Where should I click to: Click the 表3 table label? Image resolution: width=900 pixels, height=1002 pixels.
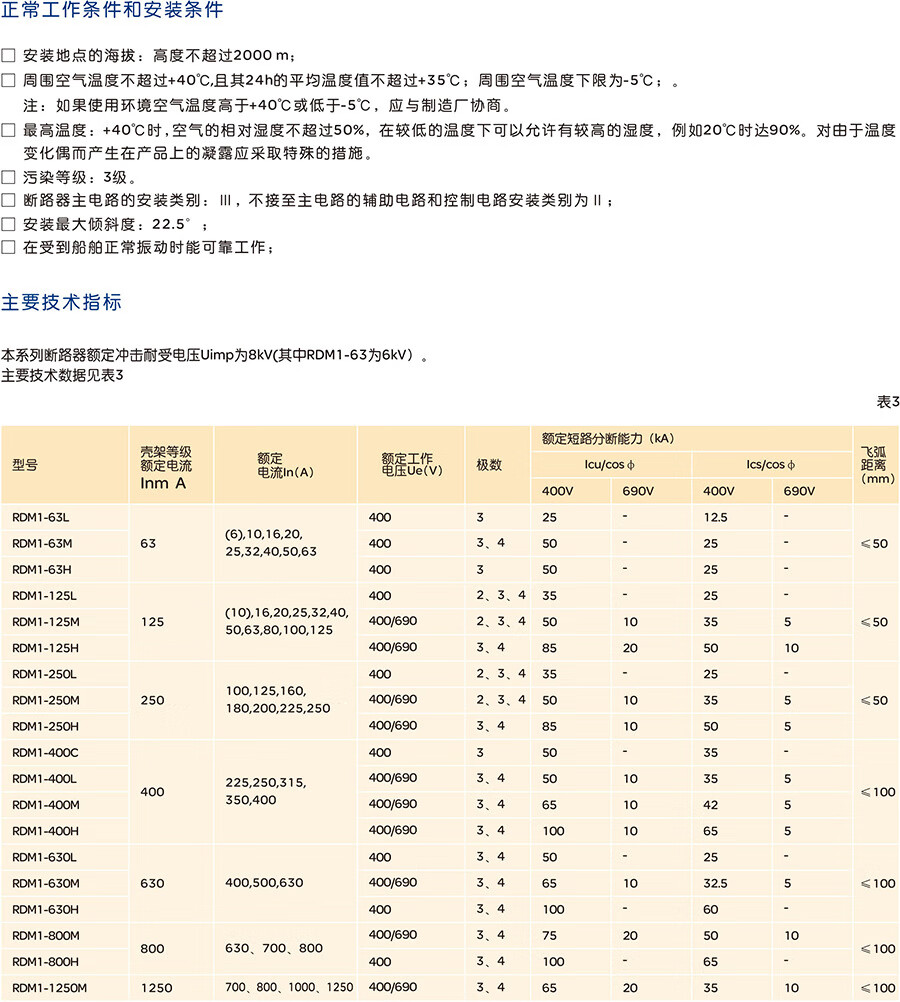point(888,402)
